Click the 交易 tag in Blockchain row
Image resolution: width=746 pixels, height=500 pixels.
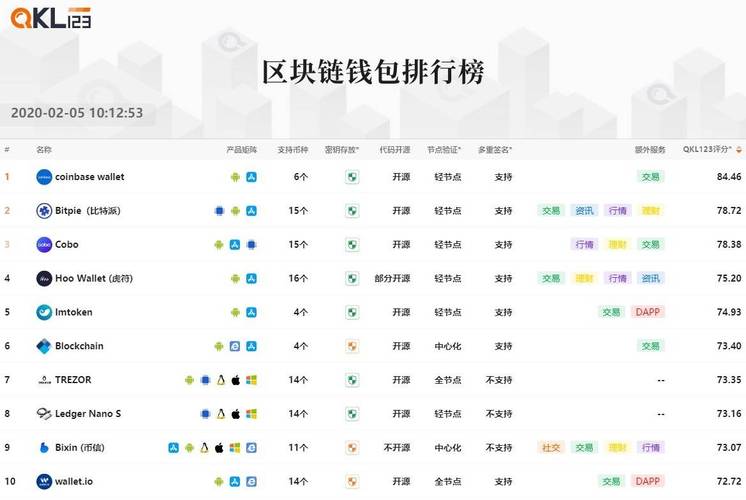tap(650, 346)
